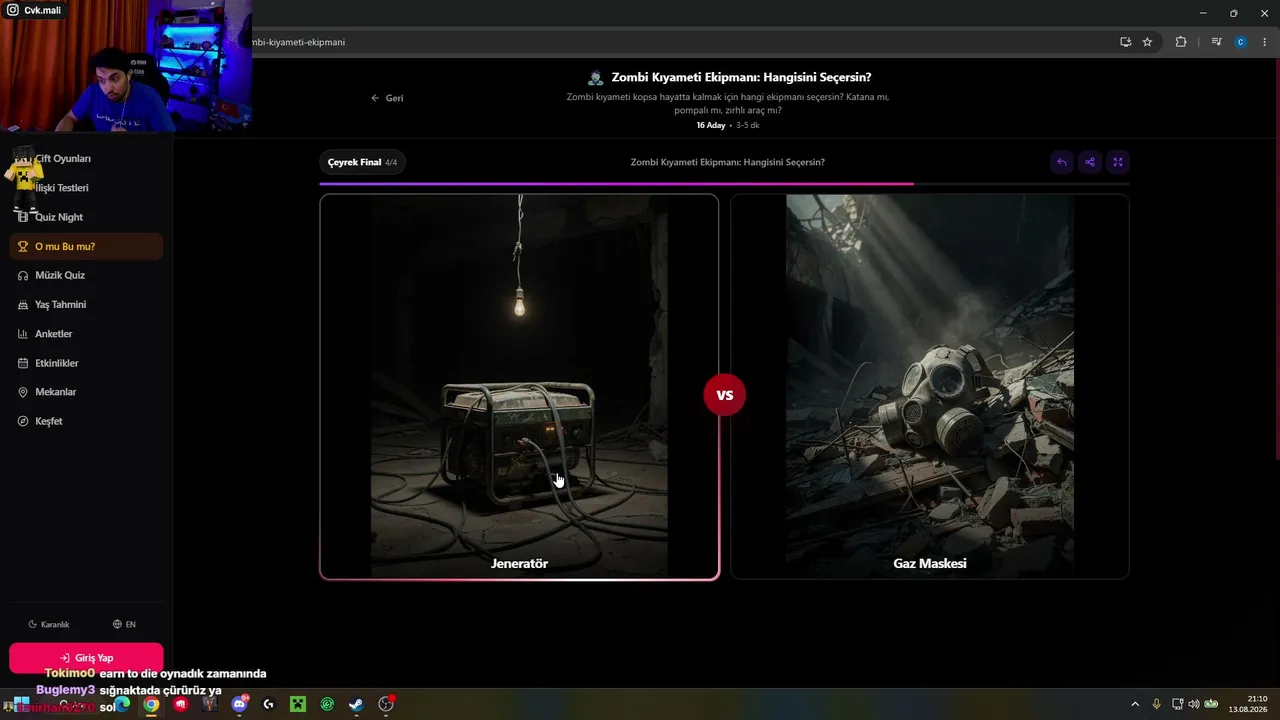Open OBS Studio from the taskbar
The height and width of the screenshot is (720, 1280).
tap(386, 704)
